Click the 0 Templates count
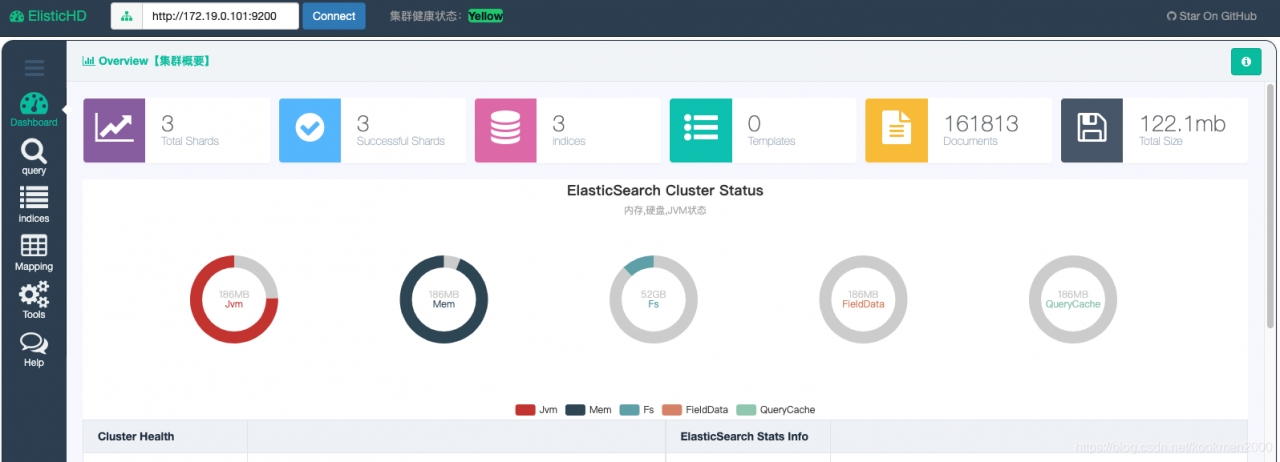 754,123
